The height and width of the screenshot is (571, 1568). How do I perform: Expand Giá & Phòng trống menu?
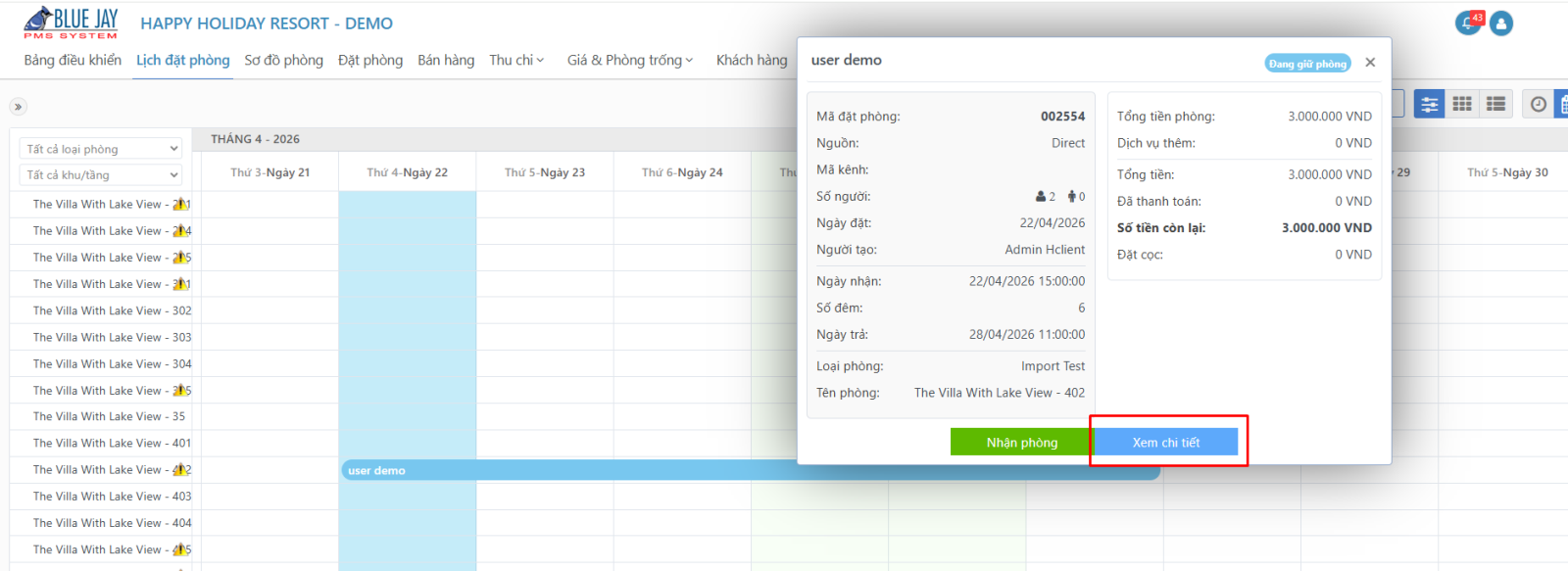[x=630, y=60]
